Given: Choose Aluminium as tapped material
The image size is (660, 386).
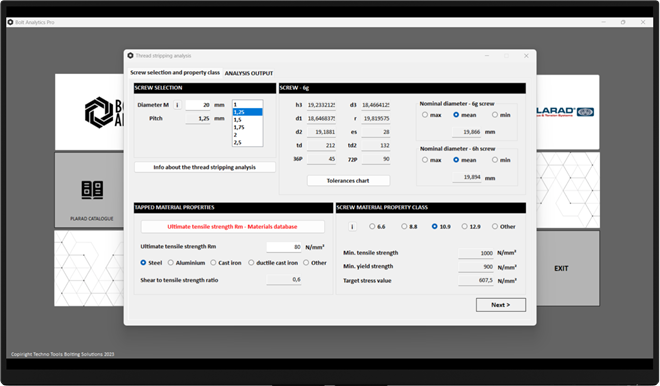Looking at the screenshot, I should (170, 263).
